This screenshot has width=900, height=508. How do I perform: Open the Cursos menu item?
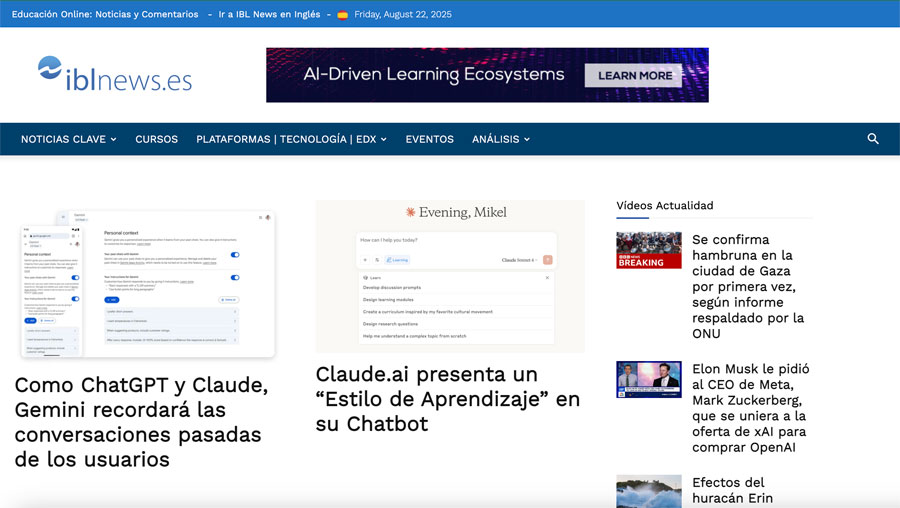(x=157, y=139)
